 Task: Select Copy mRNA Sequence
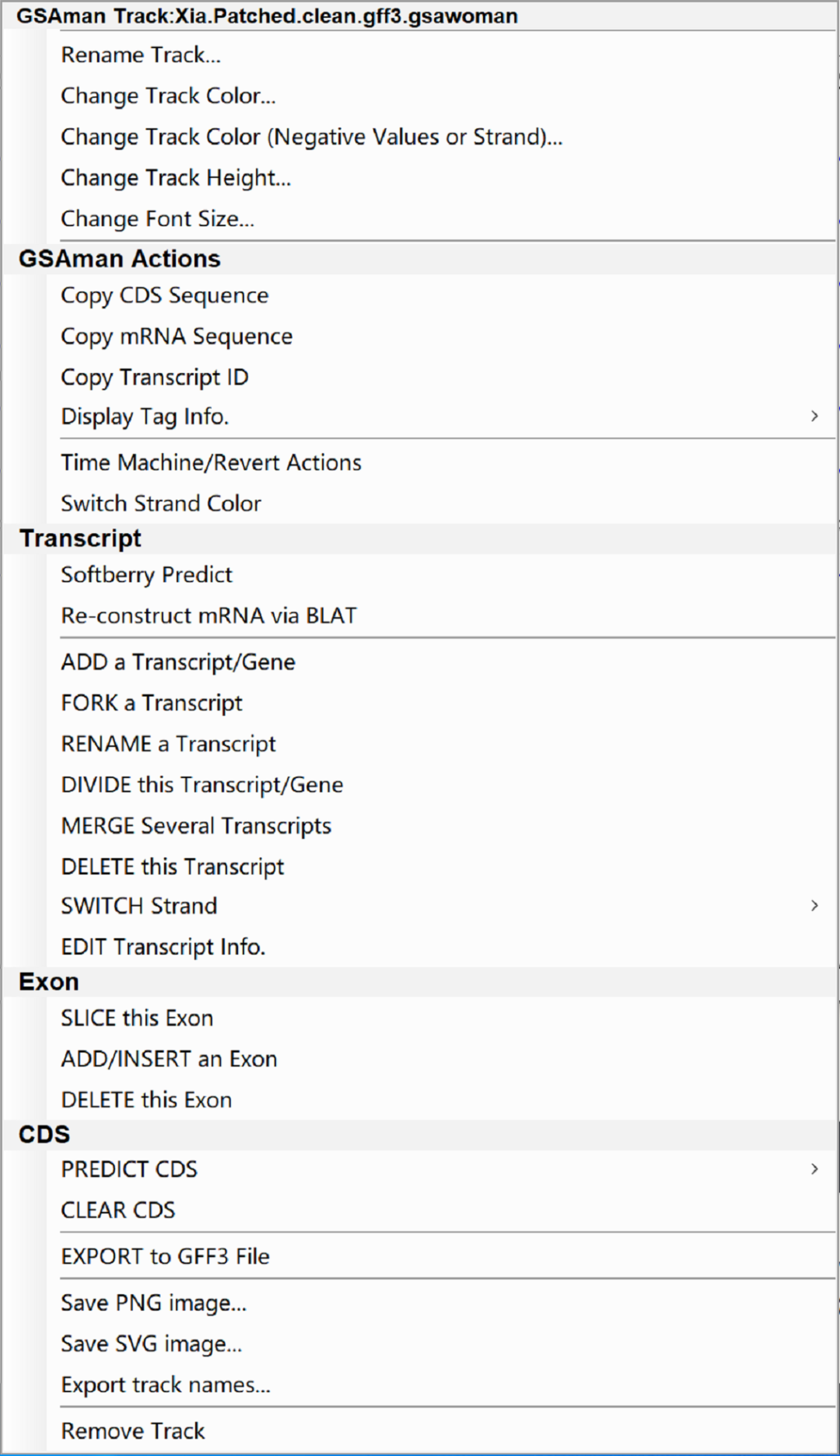coord(177,337)
